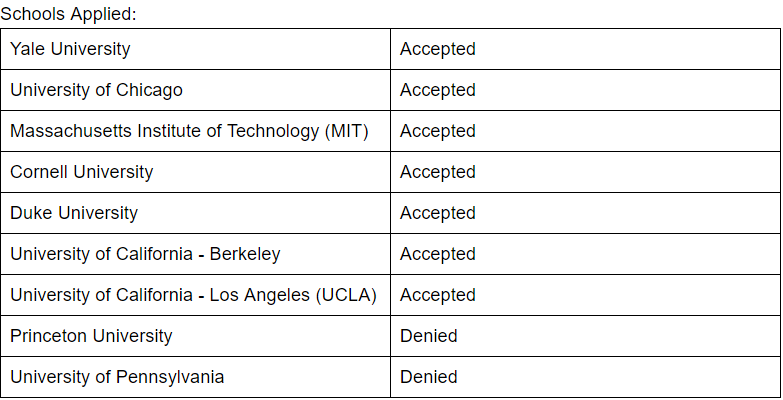Select the Yale University cell

point(70,49)
